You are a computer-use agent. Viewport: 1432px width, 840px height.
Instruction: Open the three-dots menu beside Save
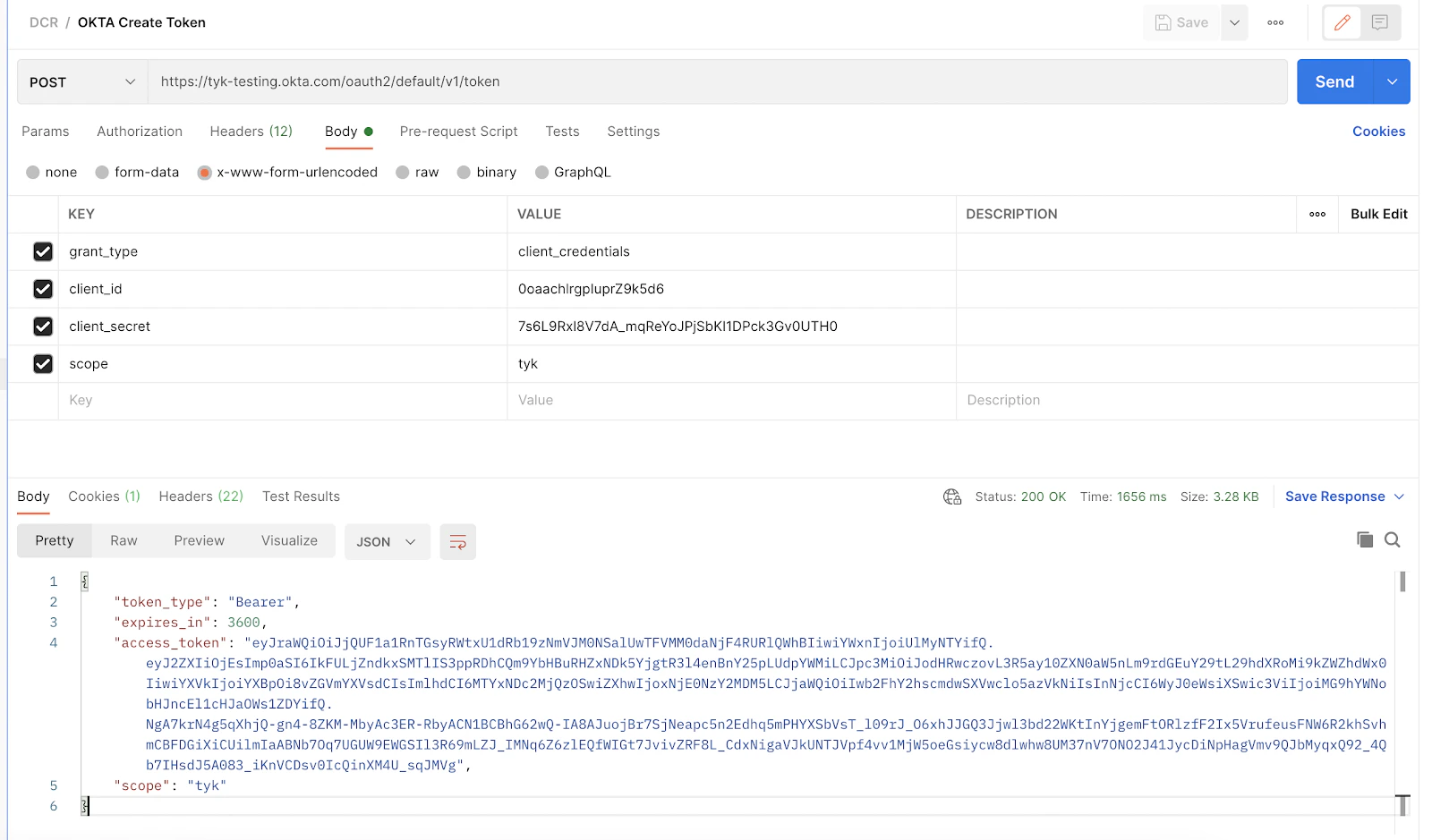[1275, 22]
